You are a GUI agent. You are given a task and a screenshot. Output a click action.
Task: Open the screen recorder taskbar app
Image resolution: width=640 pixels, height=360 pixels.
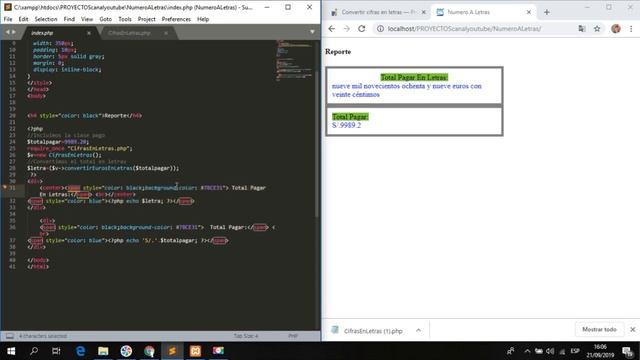pos(218,351)
